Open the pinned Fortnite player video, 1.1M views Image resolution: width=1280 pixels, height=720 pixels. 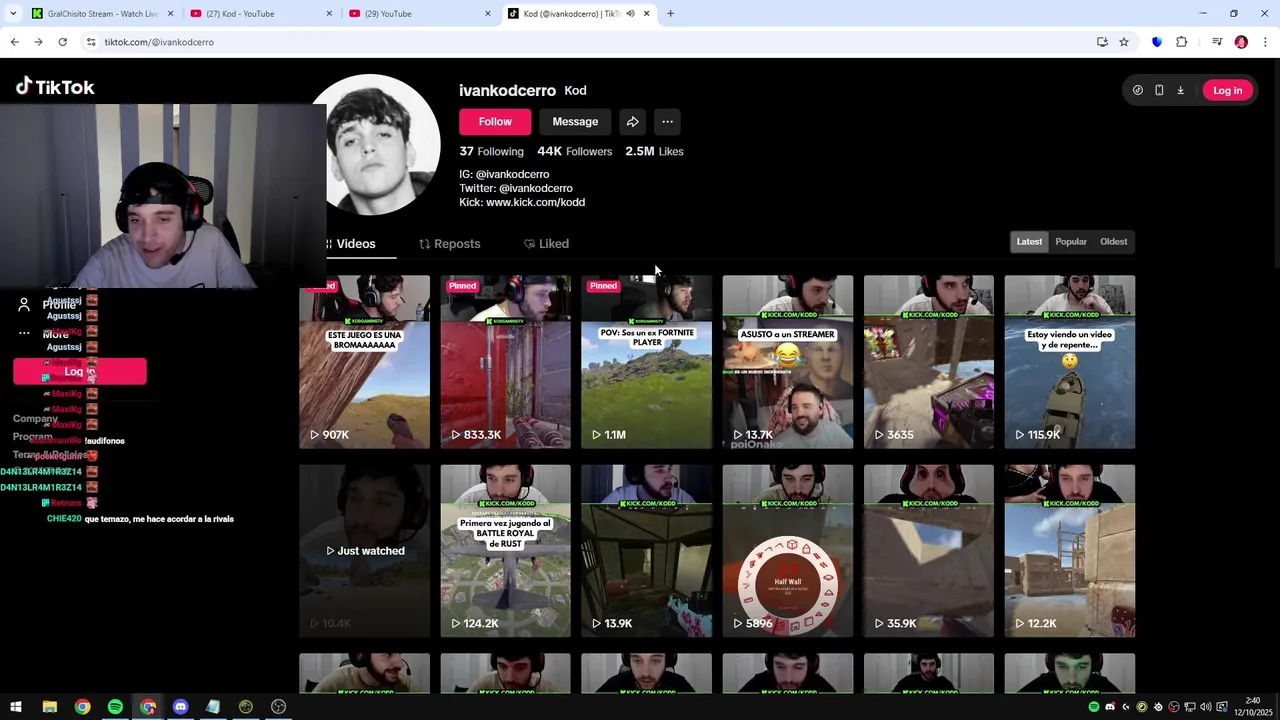646,362
